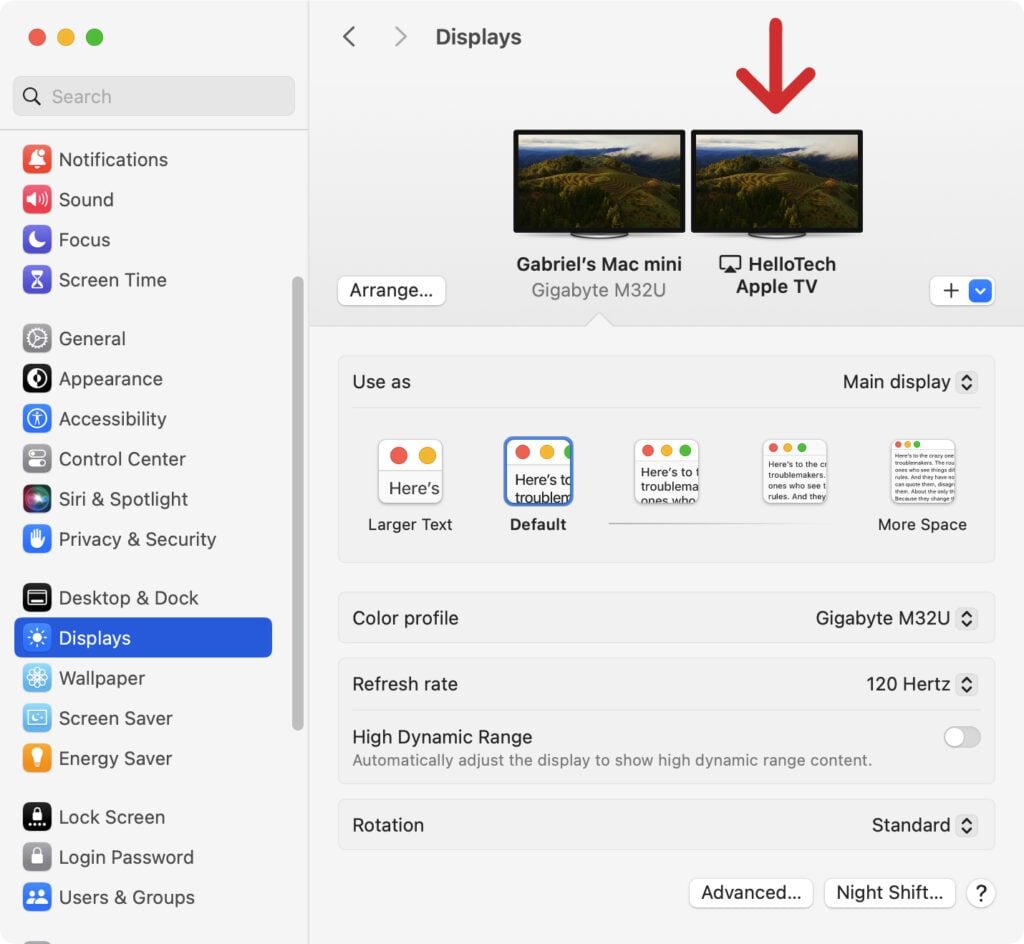
Task: Go forward with the right chevron
Action: [x=400, y=37]
